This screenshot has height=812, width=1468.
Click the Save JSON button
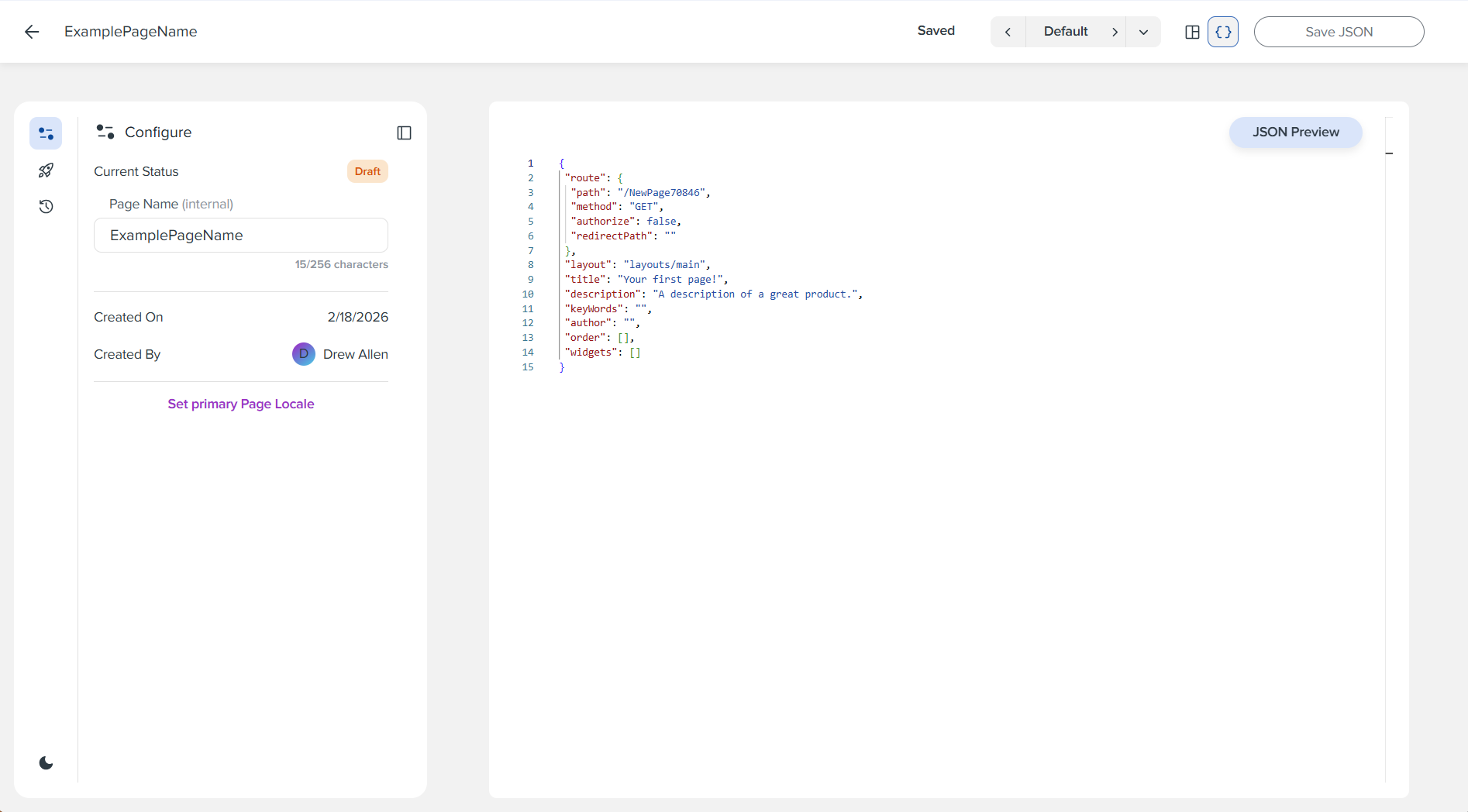coord(1339,32)
